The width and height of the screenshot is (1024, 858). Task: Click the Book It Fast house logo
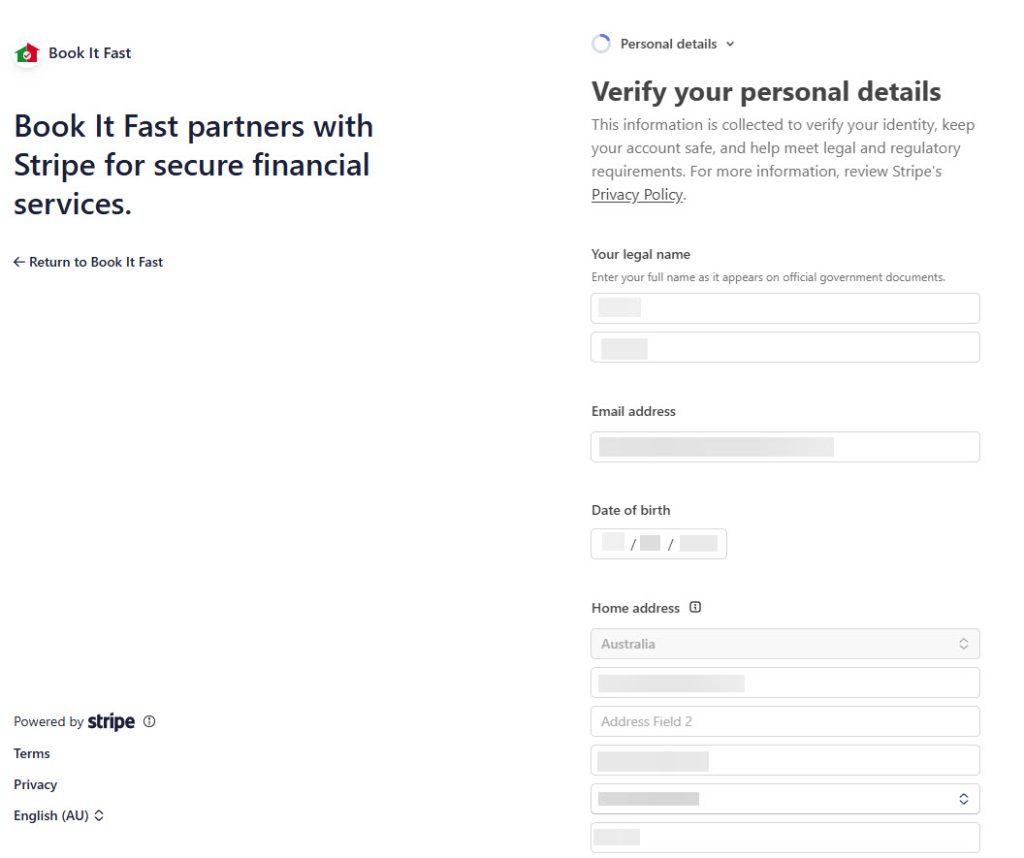pos(27,53)
